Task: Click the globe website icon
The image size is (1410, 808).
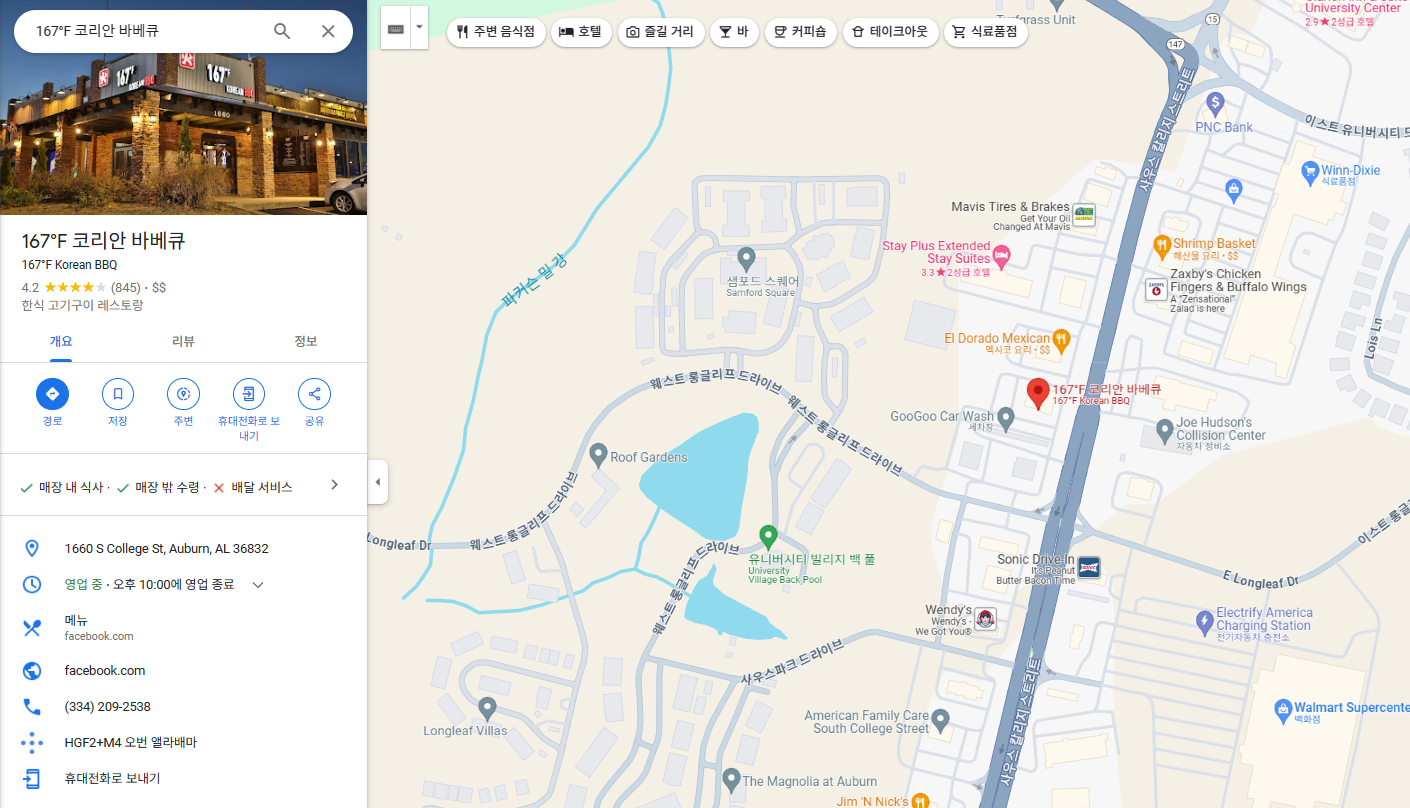Action: coord(32,671)
